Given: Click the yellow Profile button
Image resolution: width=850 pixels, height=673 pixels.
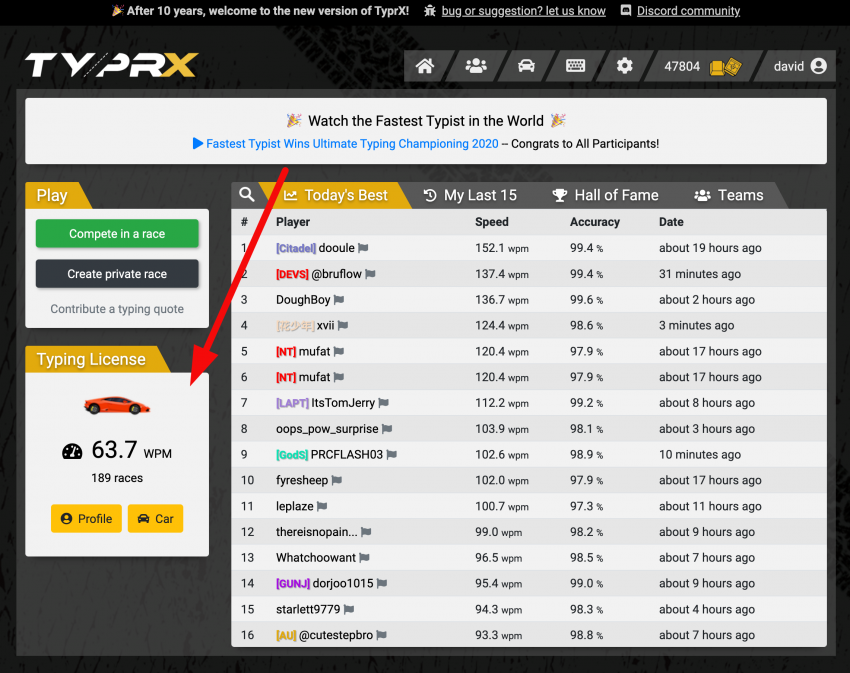Looking at the screenshot, I should coord(86,519).
